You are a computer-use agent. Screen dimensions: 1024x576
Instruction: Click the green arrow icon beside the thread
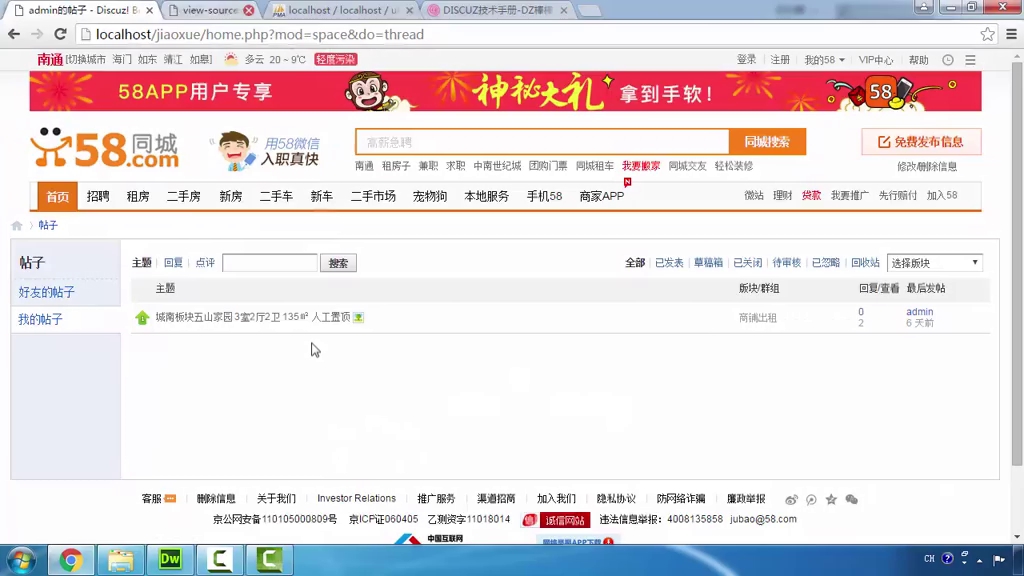tap(142, 317)
